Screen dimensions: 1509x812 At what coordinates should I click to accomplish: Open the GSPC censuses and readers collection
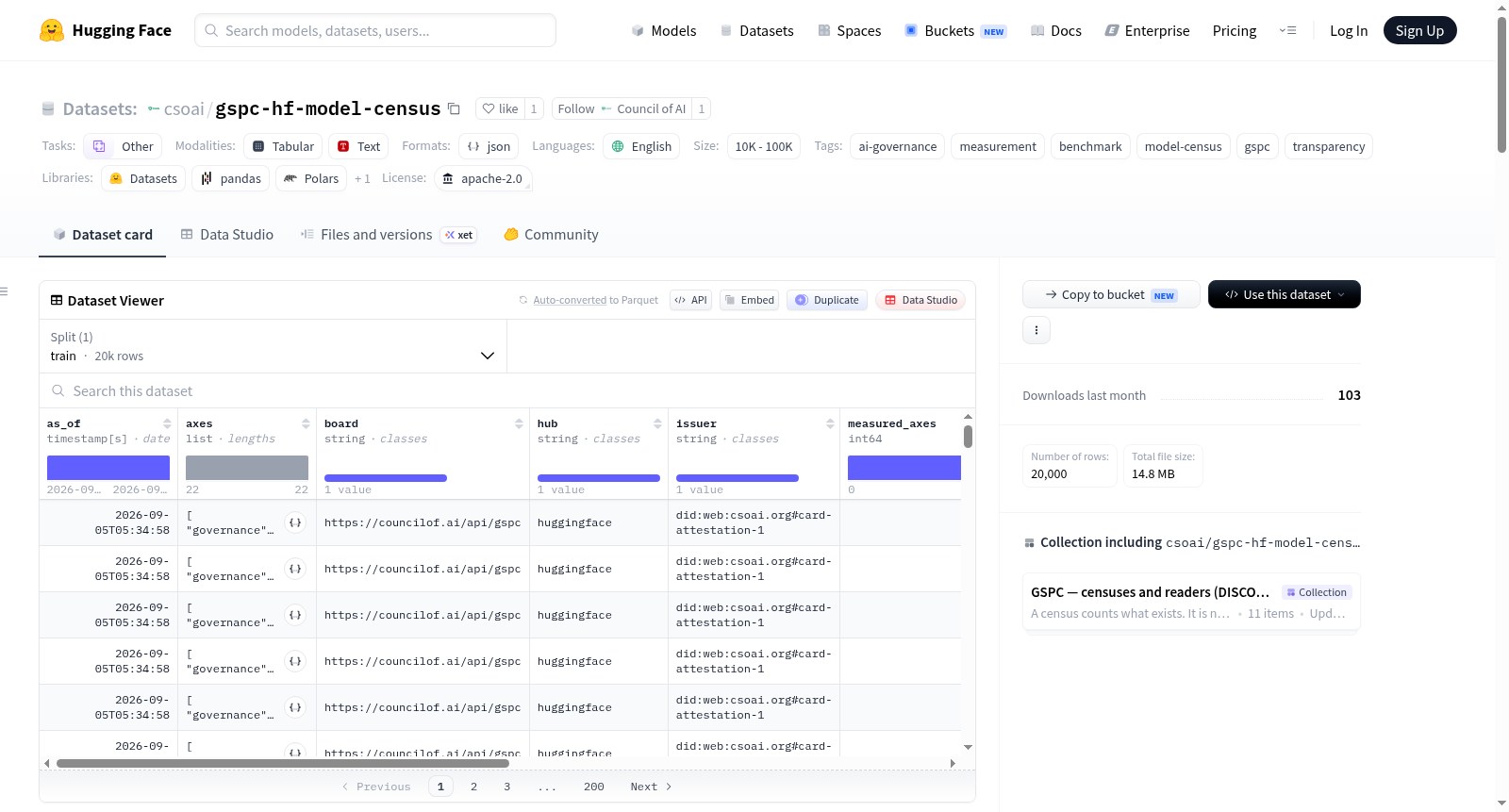1191,602
